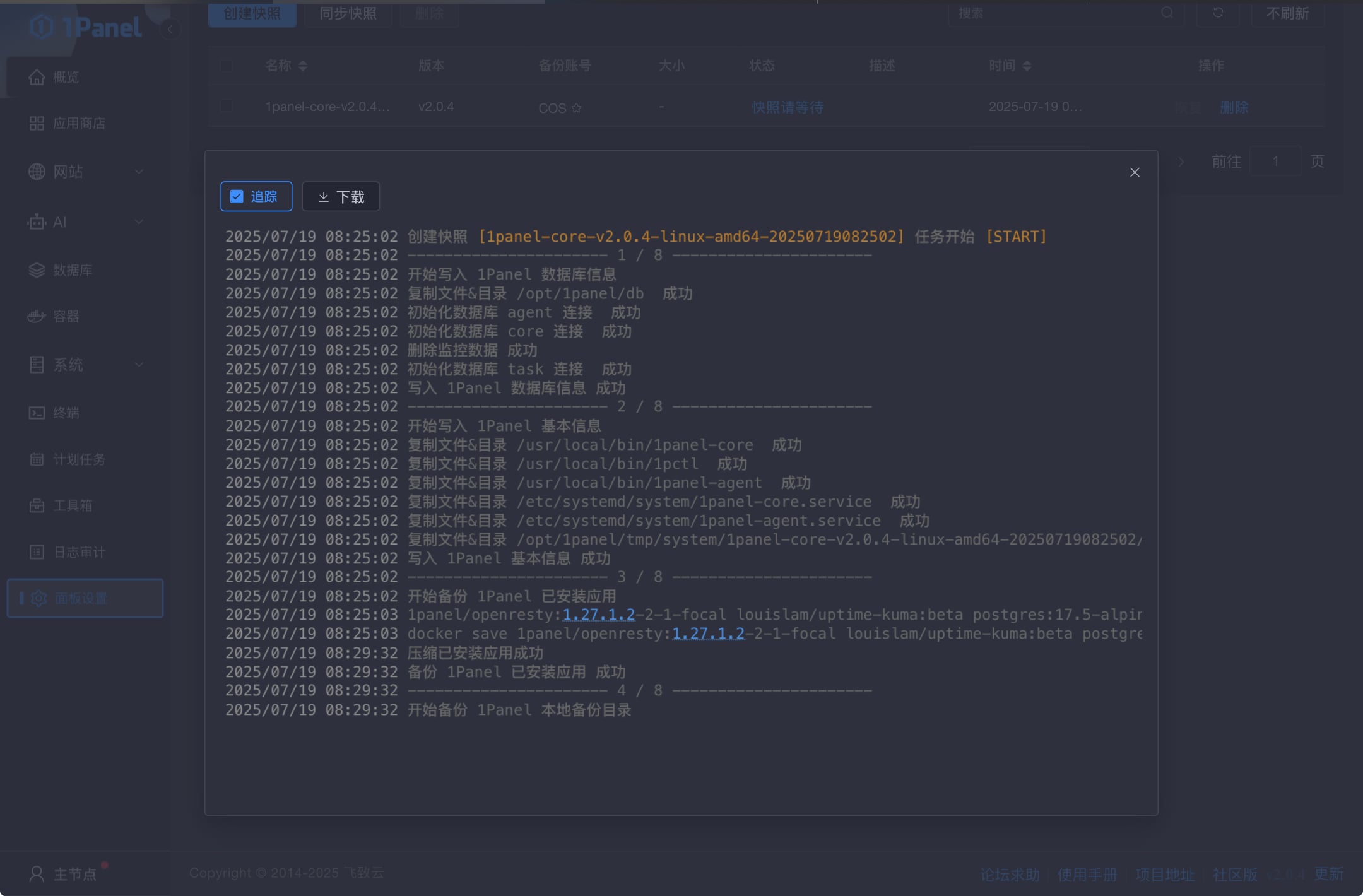Image resolution: width=1363 pixels, height=896 pixels.
Task: Collapse sidebar with the arrow next to logo
Action: point(170,30)
